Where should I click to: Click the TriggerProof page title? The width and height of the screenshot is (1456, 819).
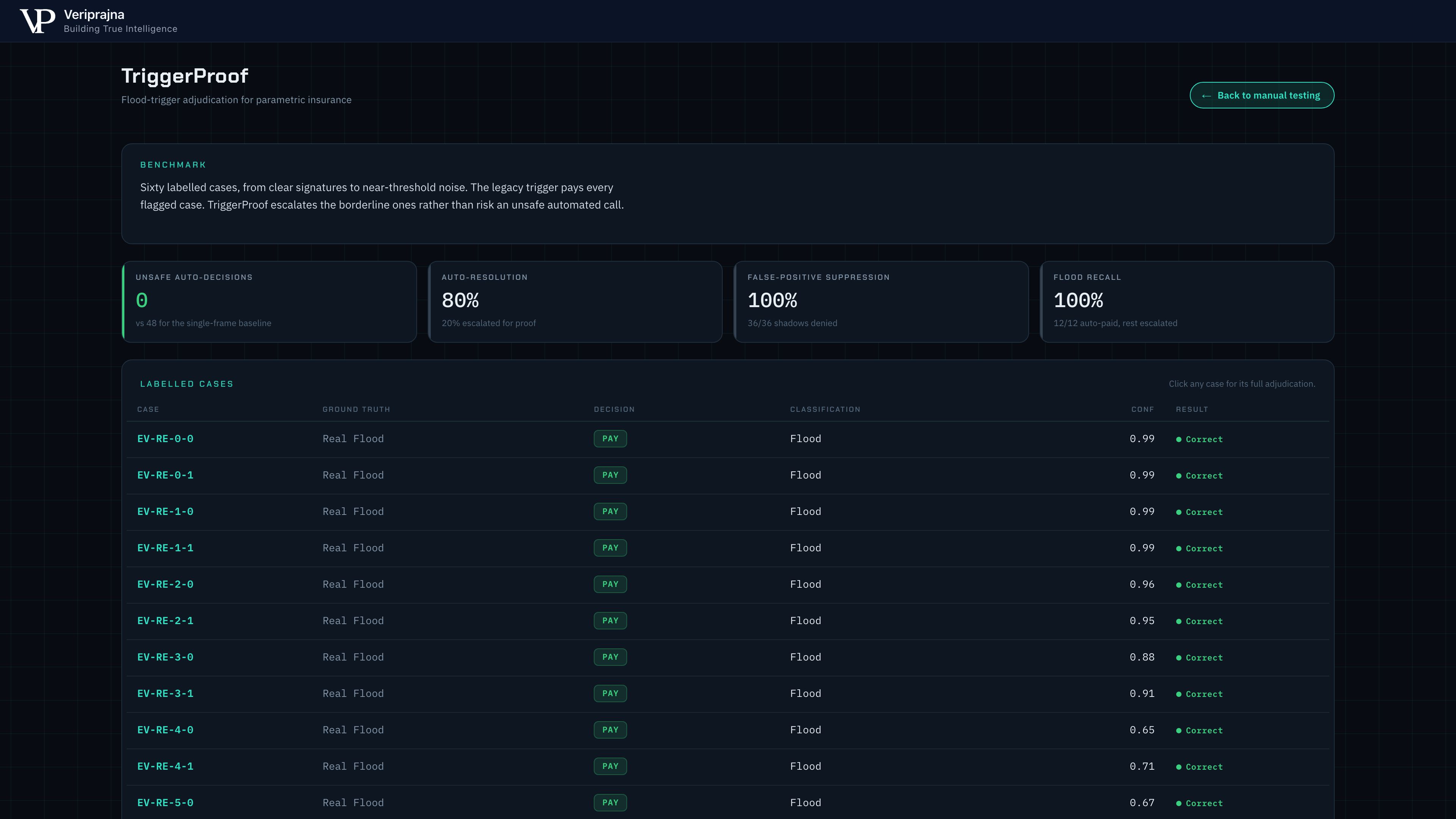pyautogui.click(x=185, y=76)
